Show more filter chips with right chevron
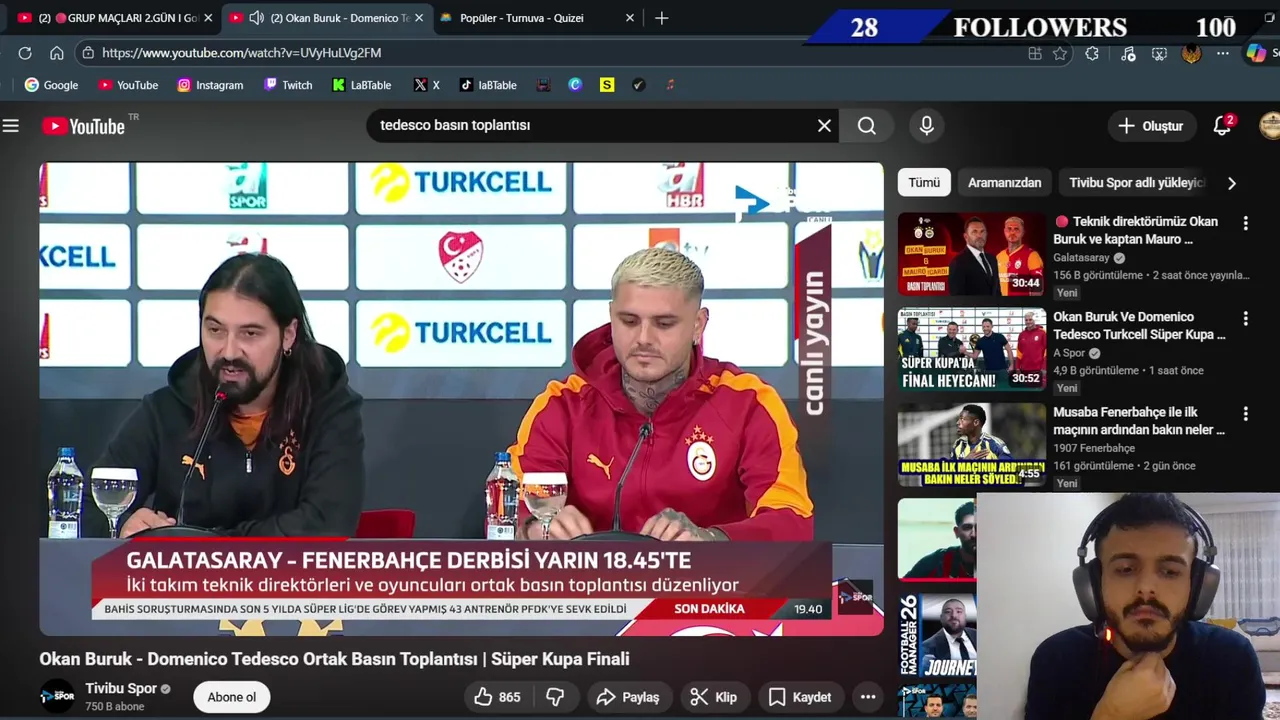The image size is (1280, 720). click(x=1232, y=183)
